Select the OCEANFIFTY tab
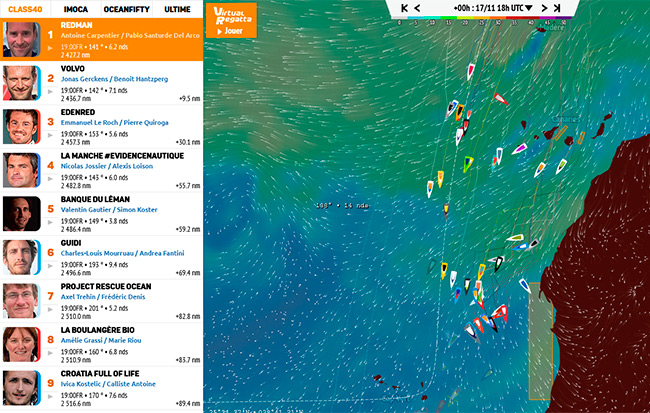 point(126,9)
